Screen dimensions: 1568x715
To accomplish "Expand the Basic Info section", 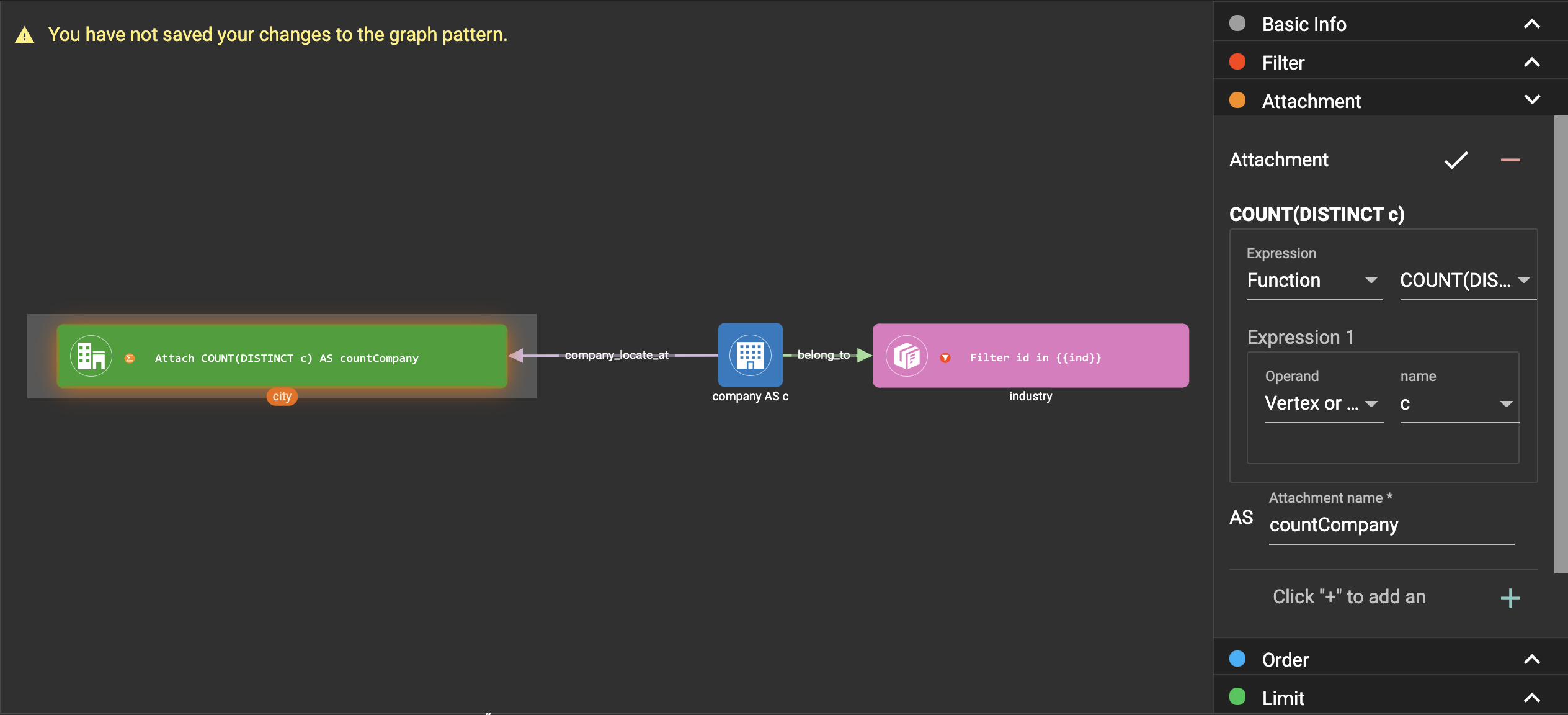I will (x=1531, y=24).
